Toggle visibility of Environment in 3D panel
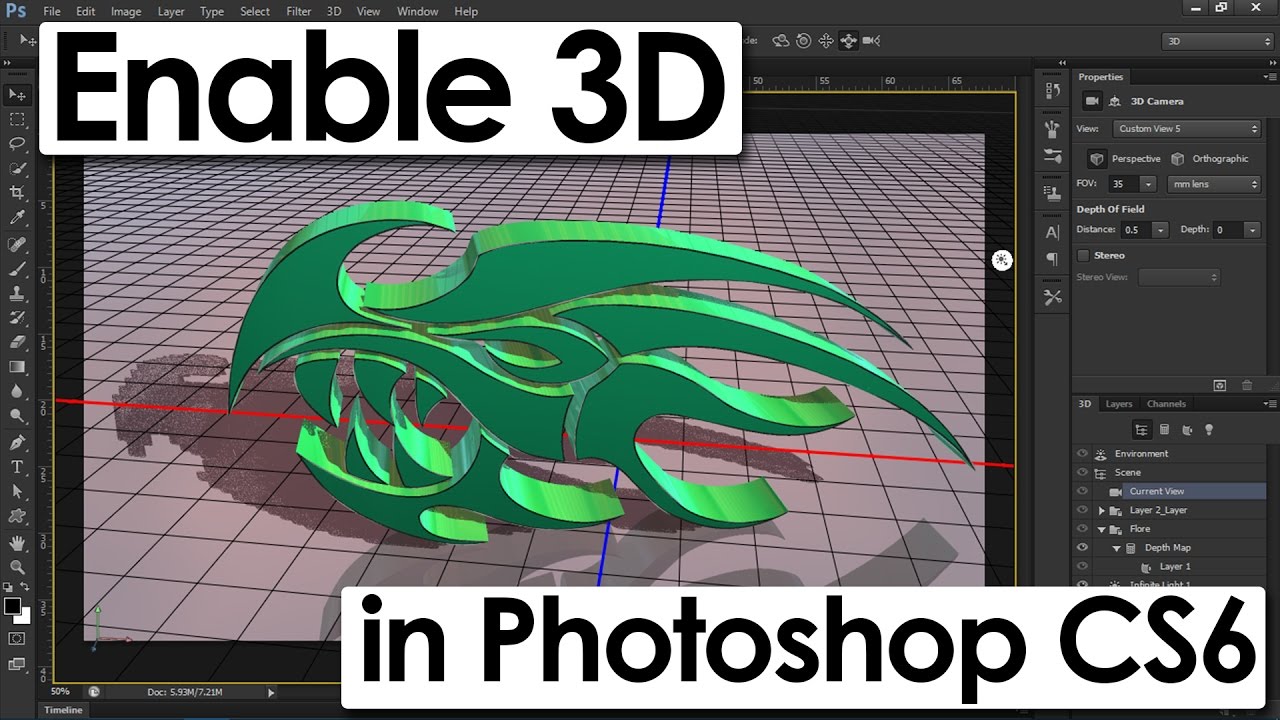 point(1082,454)
